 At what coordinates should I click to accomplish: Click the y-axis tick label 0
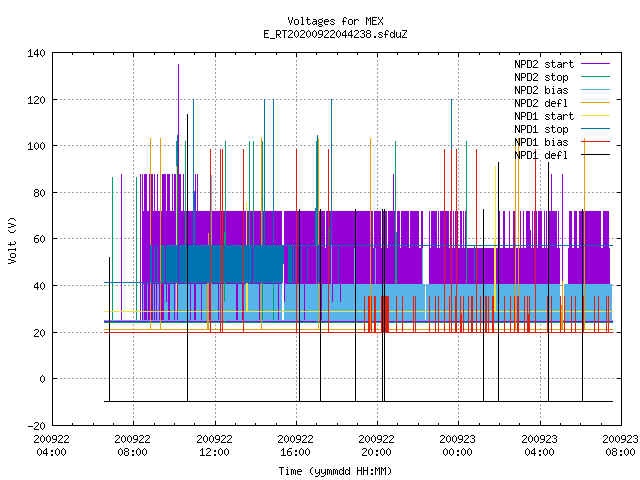(42, 379)
